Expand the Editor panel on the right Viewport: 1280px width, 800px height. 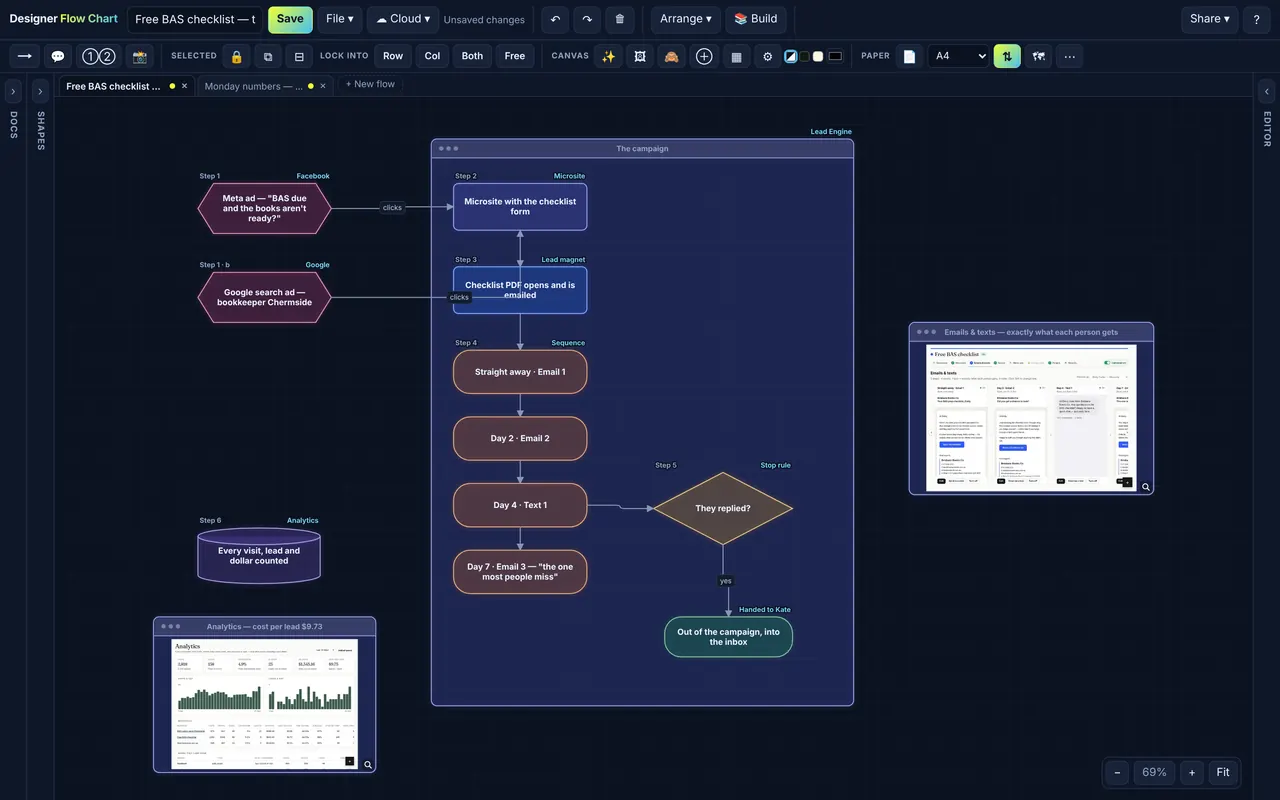point(1267,91)
